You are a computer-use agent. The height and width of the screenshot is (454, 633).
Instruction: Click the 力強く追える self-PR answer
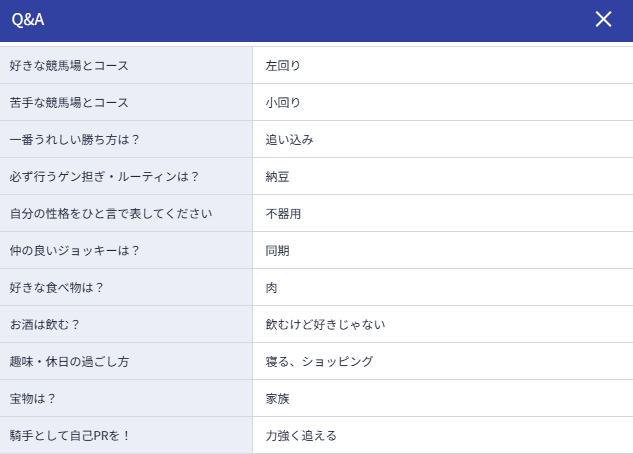(301, 435)
